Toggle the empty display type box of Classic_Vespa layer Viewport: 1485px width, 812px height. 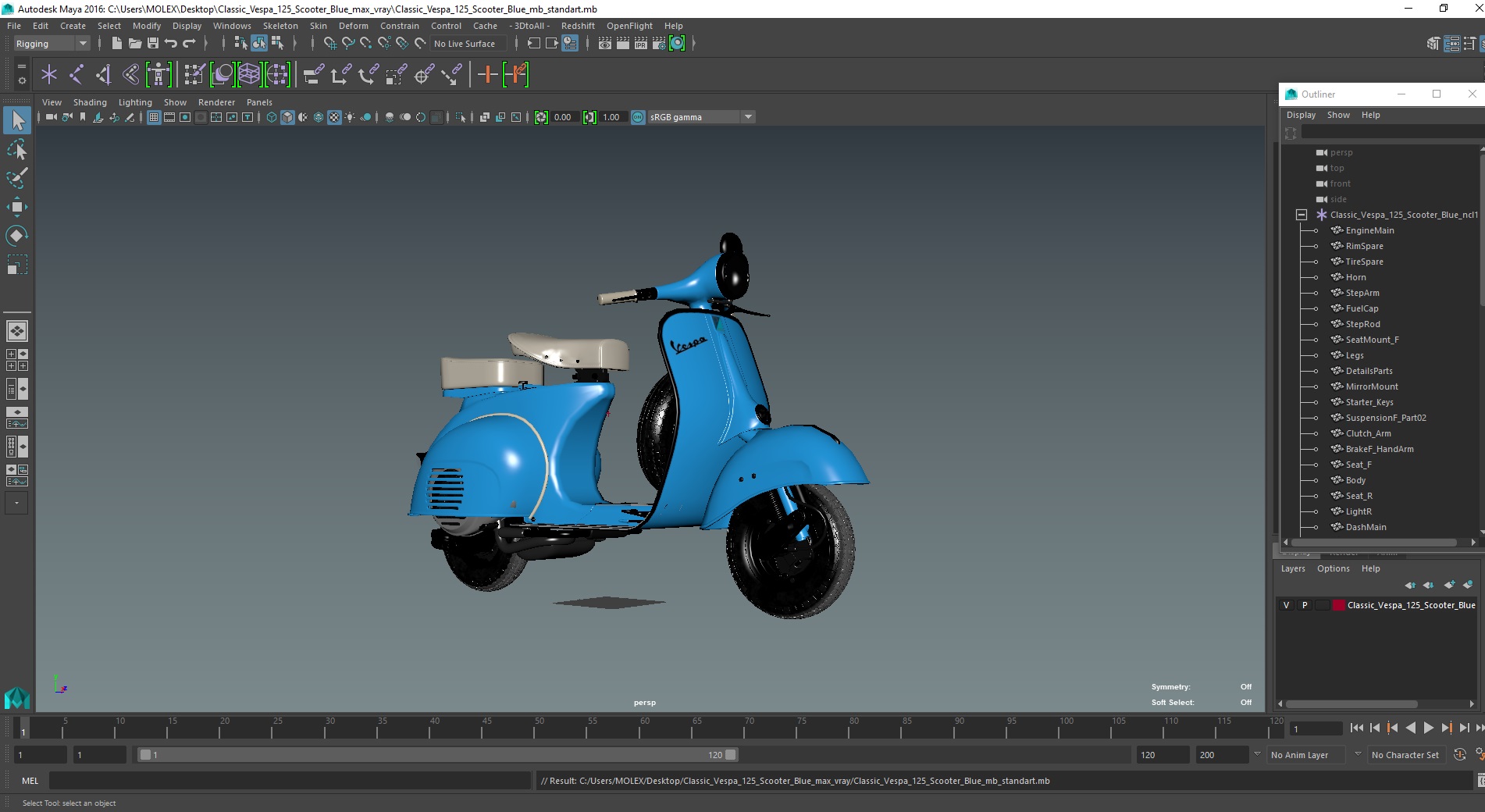[x=1322, y=605]
